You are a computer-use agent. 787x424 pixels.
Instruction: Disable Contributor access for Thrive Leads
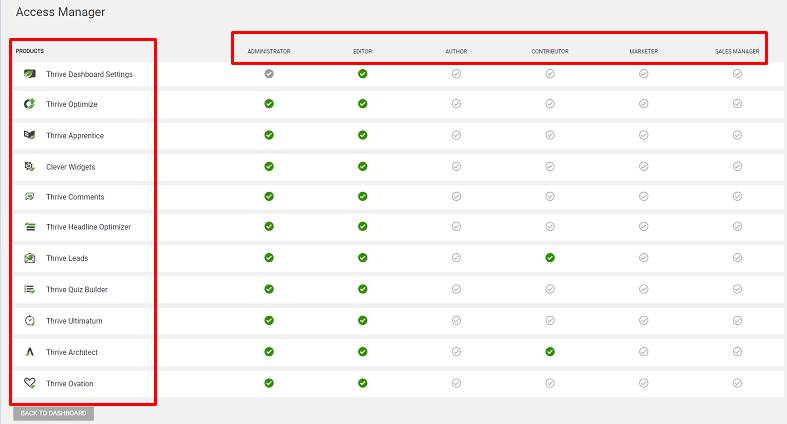550,257
